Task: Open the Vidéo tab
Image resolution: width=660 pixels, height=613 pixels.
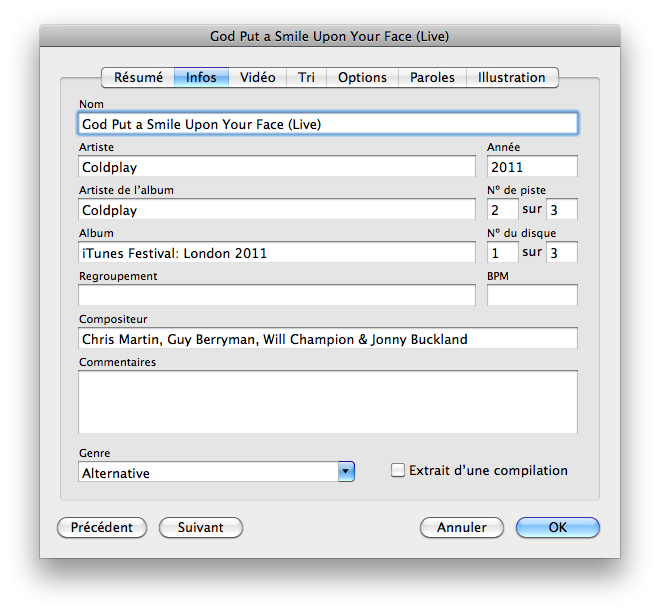Action: tap(258, 78)
